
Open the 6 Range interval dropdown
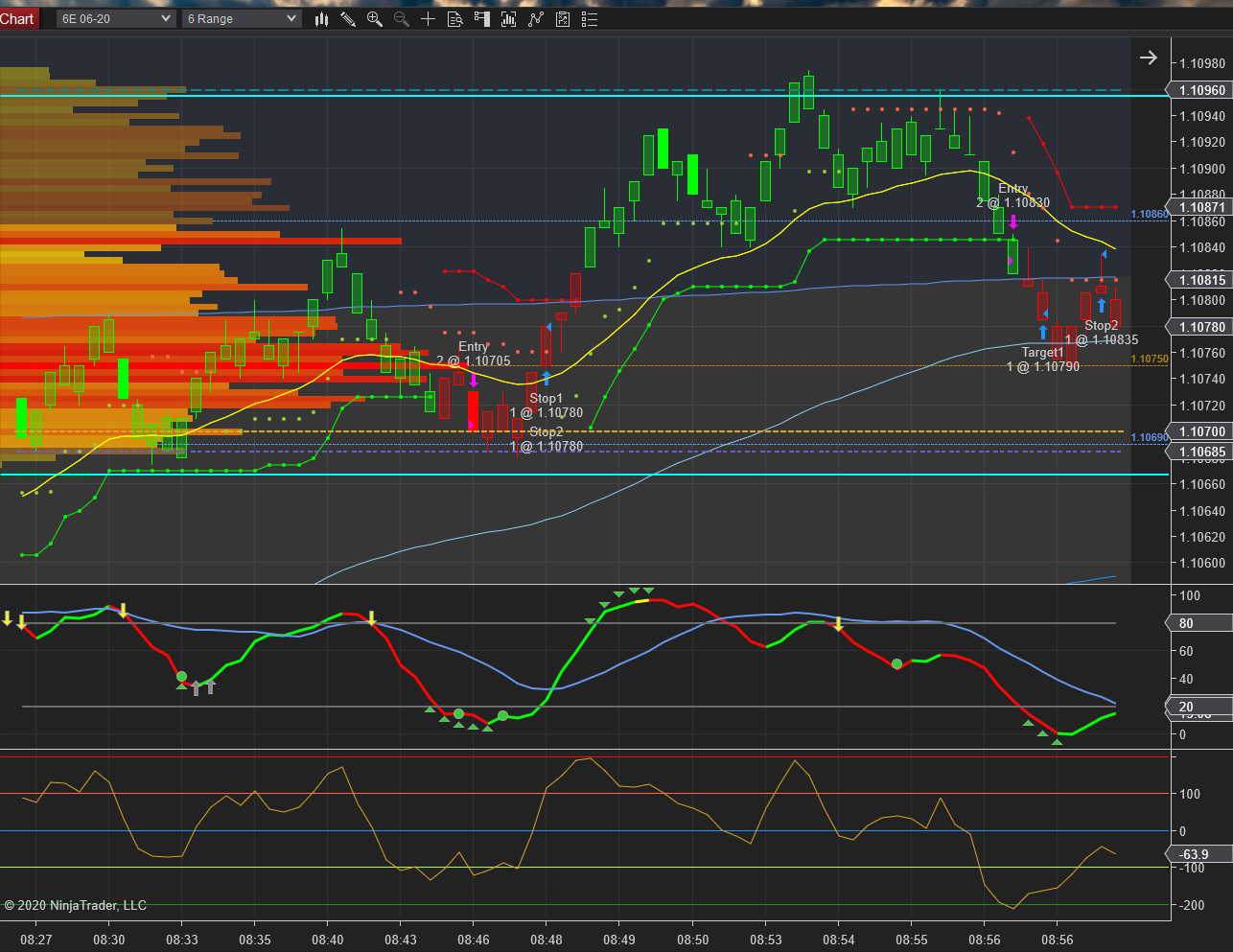coord(242,18)
